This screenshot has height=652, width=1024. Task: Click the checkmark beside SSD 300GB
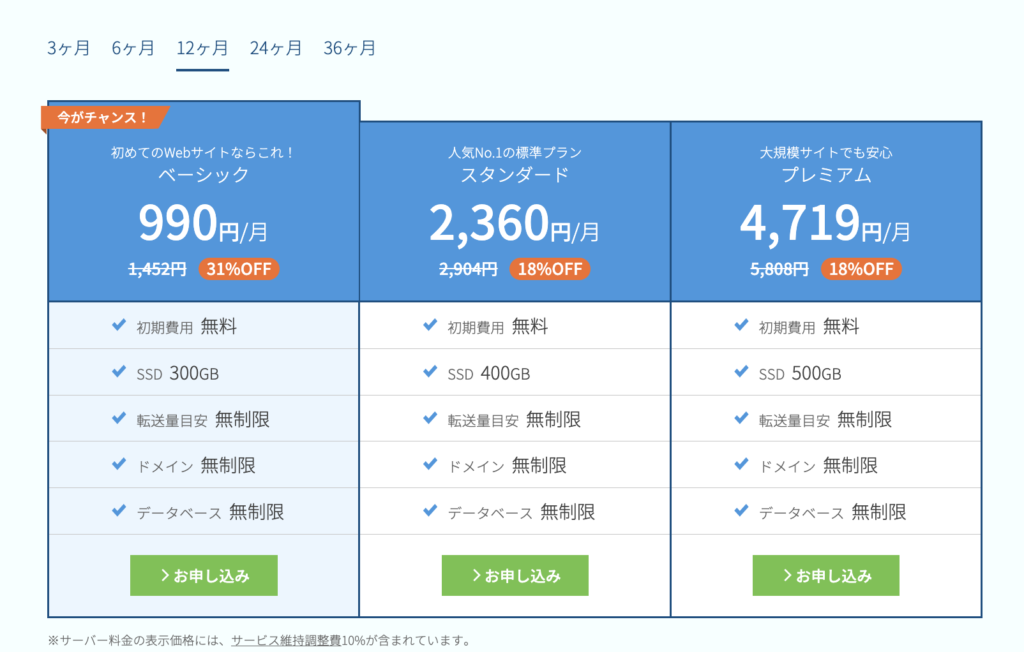tap(119, 372)
